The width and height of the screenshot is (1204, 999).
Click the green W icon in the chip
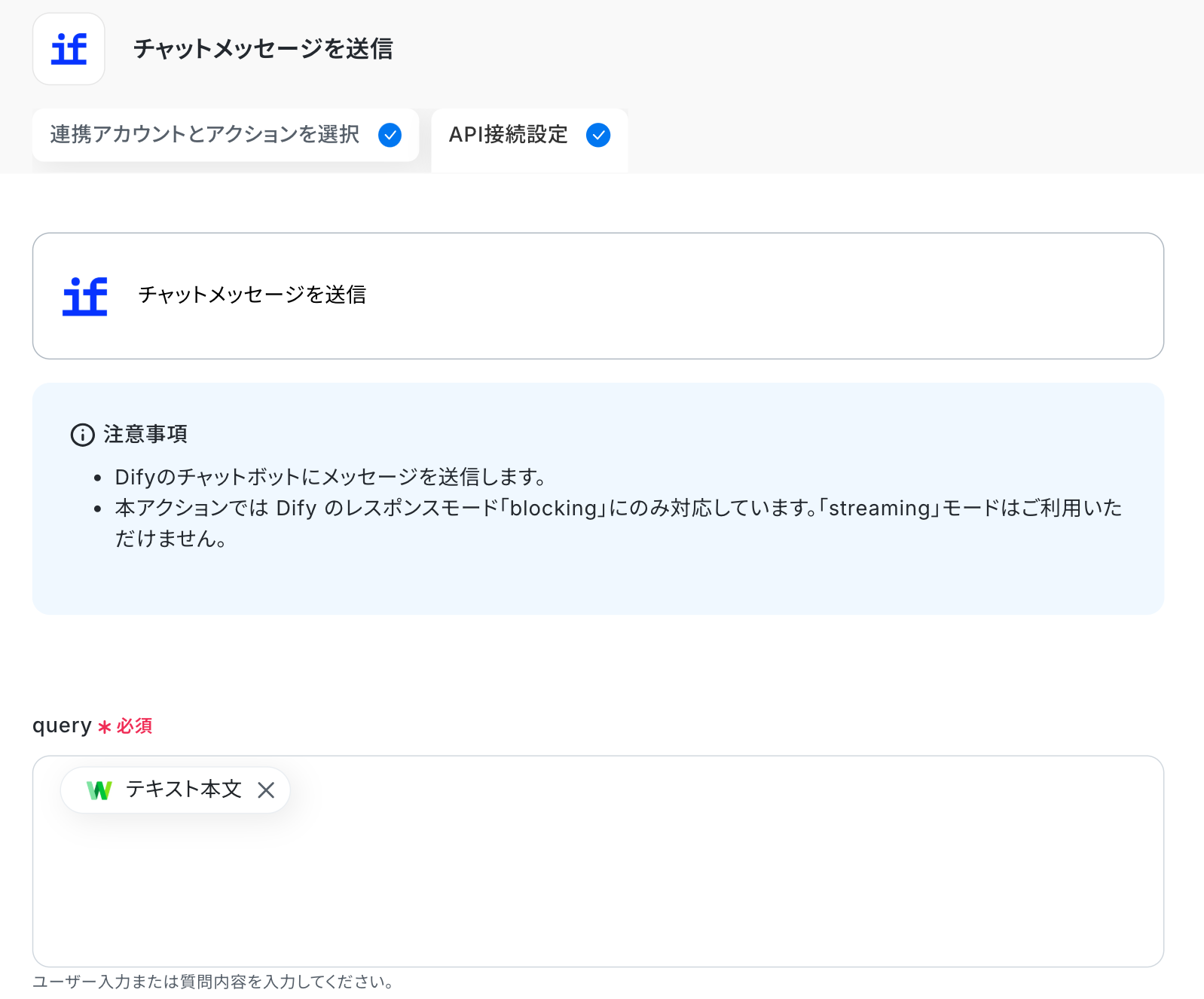click(x=99, y=790)
